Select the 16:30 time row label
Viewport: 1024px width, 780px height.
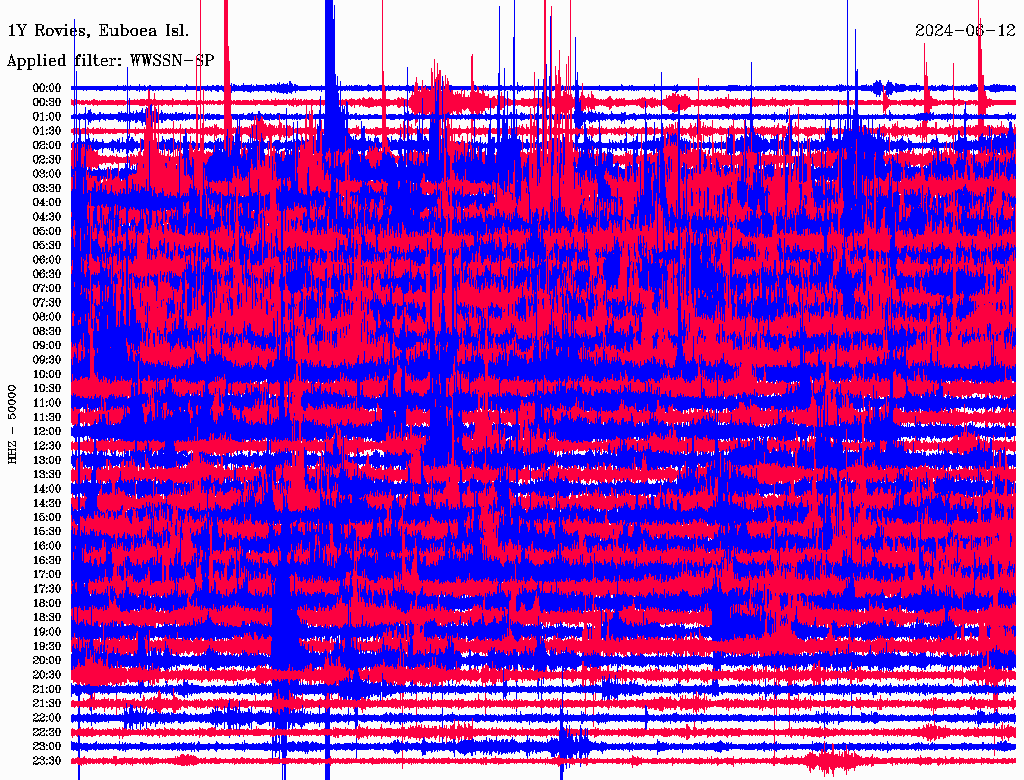(47, 560)
